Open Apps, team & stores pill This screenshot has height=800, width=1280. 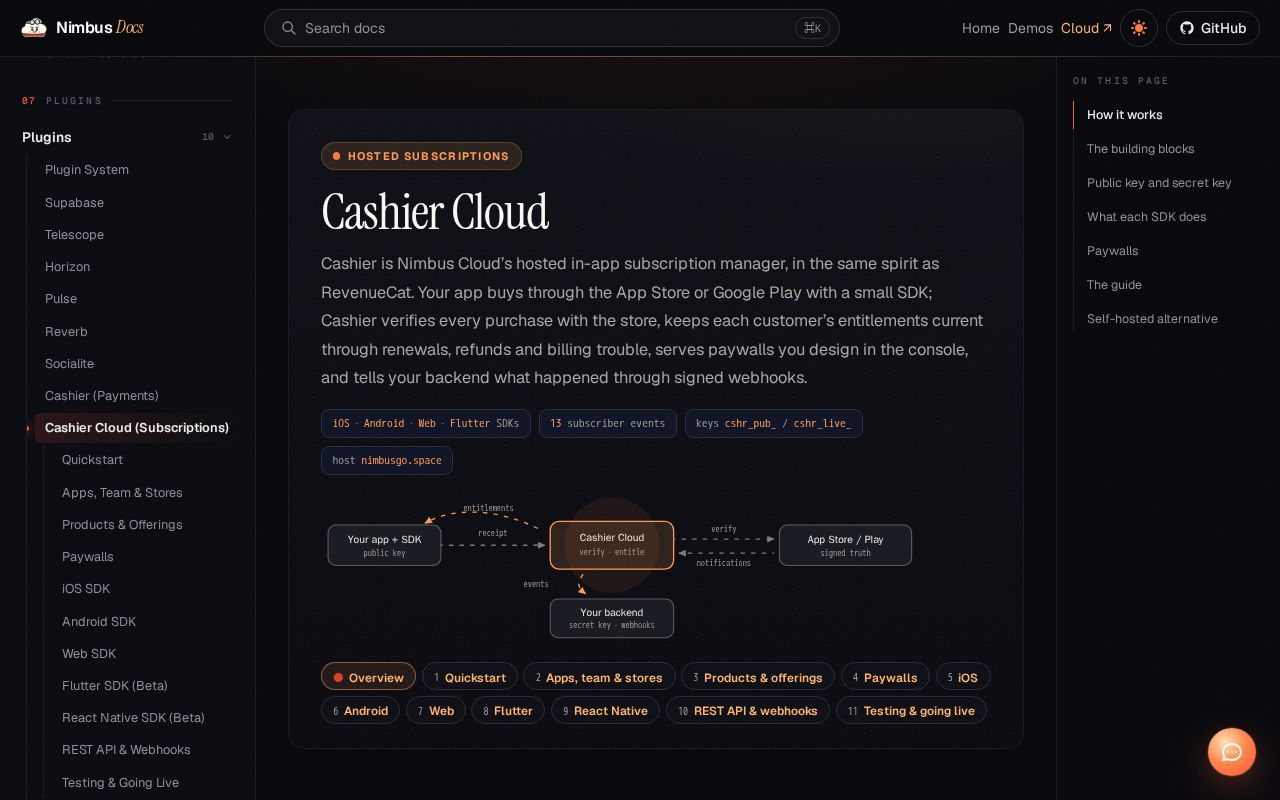pyautogui.click(x=599, y=677)
